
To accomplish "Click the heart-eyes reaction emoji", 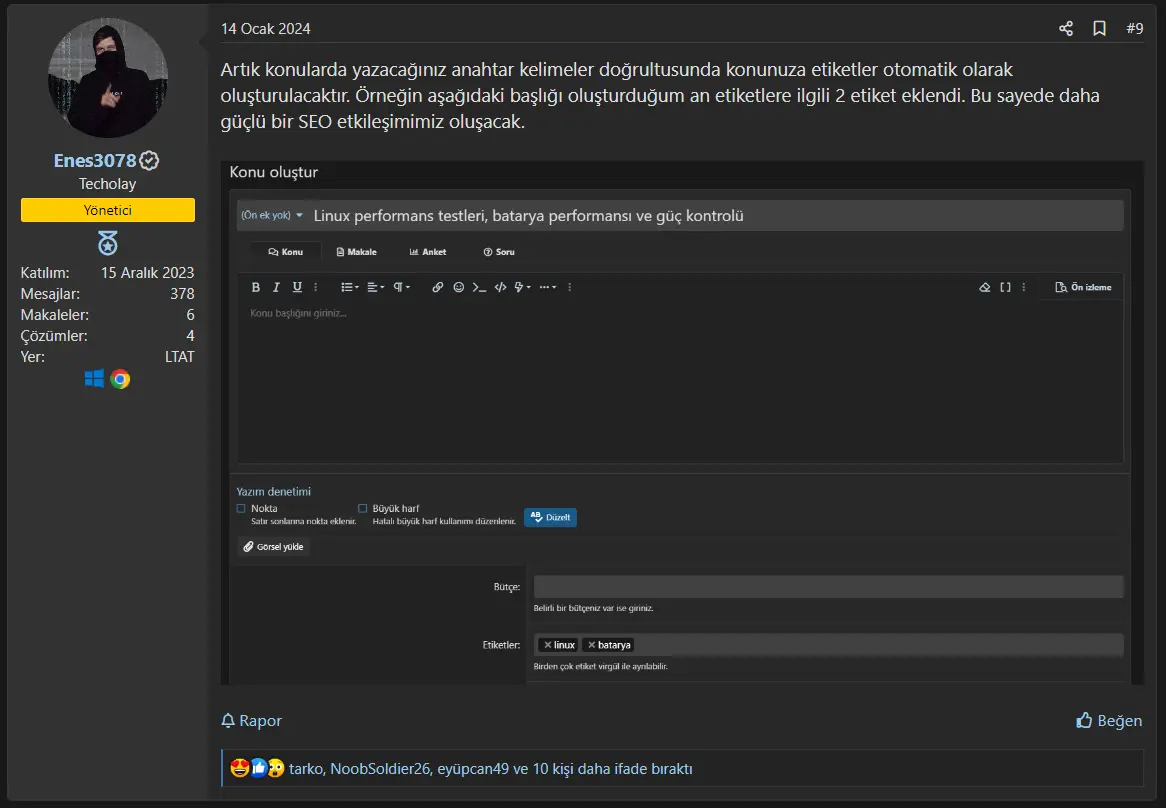I will pyautogui.click(x=239, y=768).
